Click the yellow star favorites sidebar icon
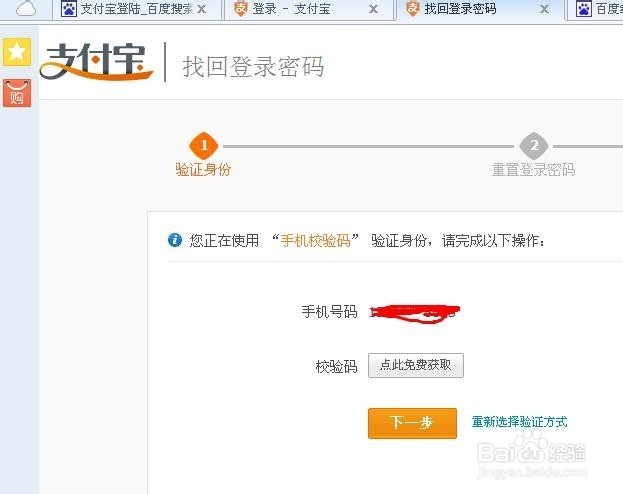The height and width of the screenshot is (494, 623). [x=17, y=52]
